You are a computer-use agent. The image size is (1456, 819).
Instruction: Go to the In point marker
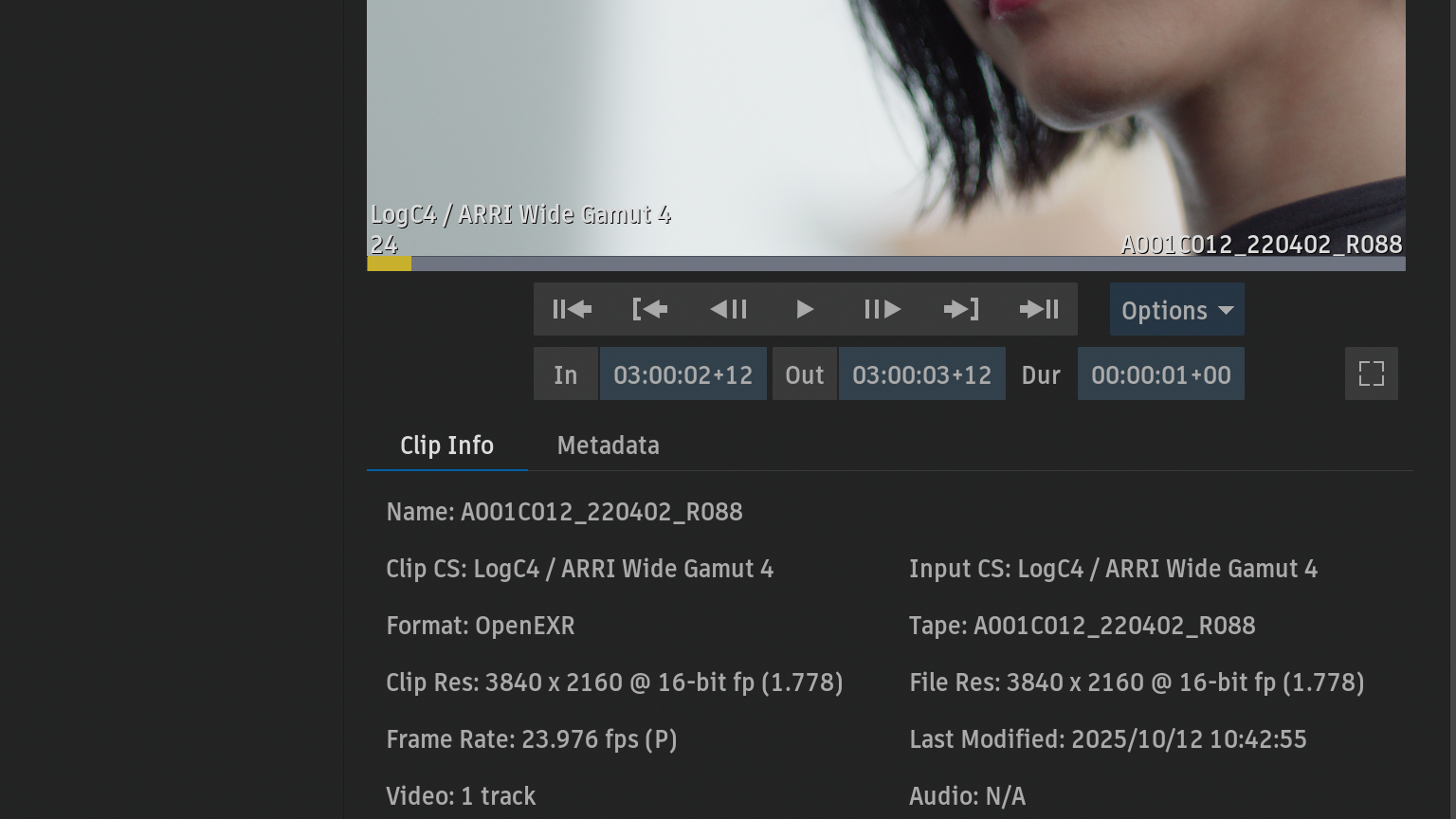(650, 309)
